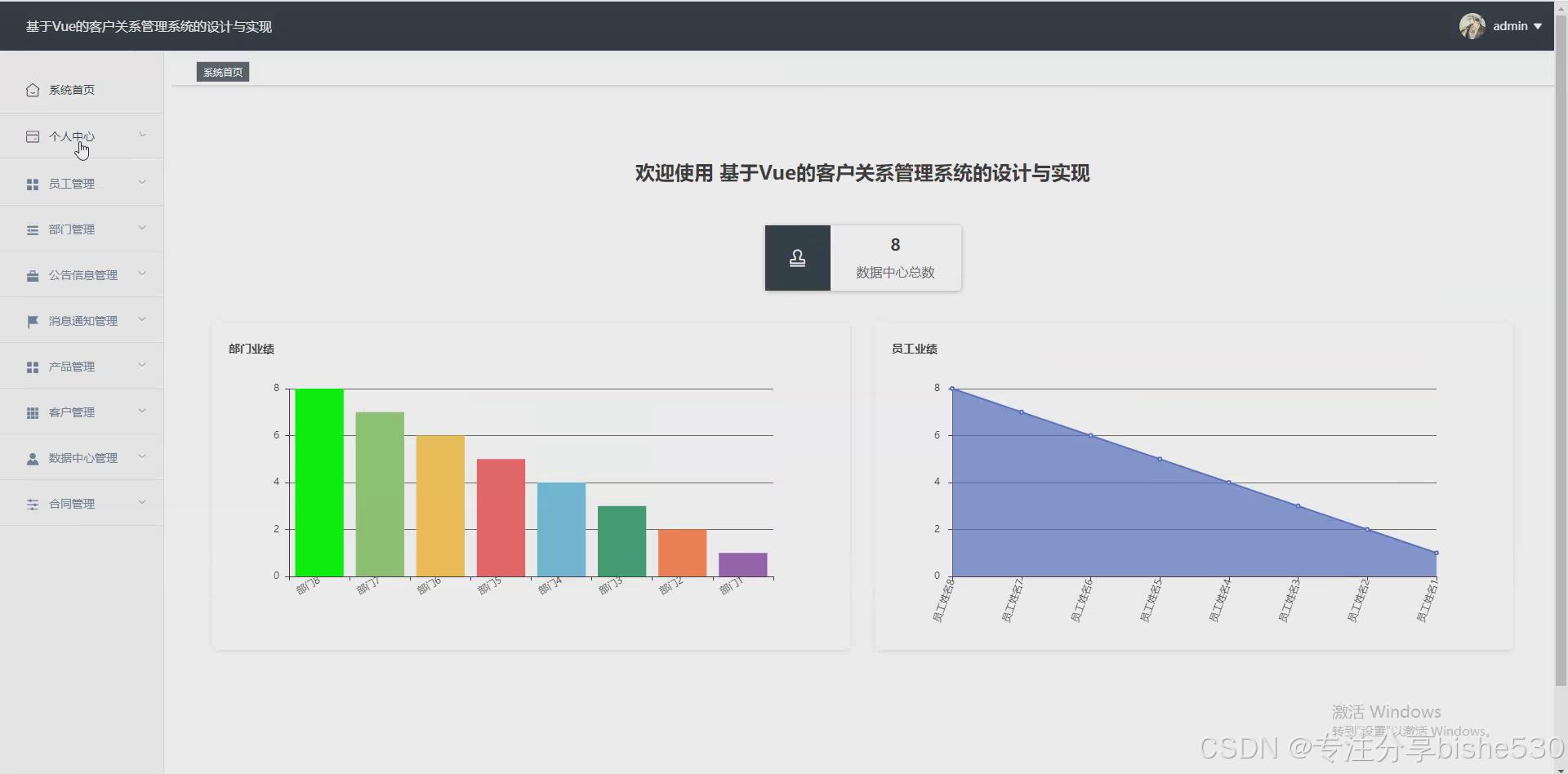Click the home icon beside 系统首页
The image size is (1568, 774).
click(x=33, y=90)
